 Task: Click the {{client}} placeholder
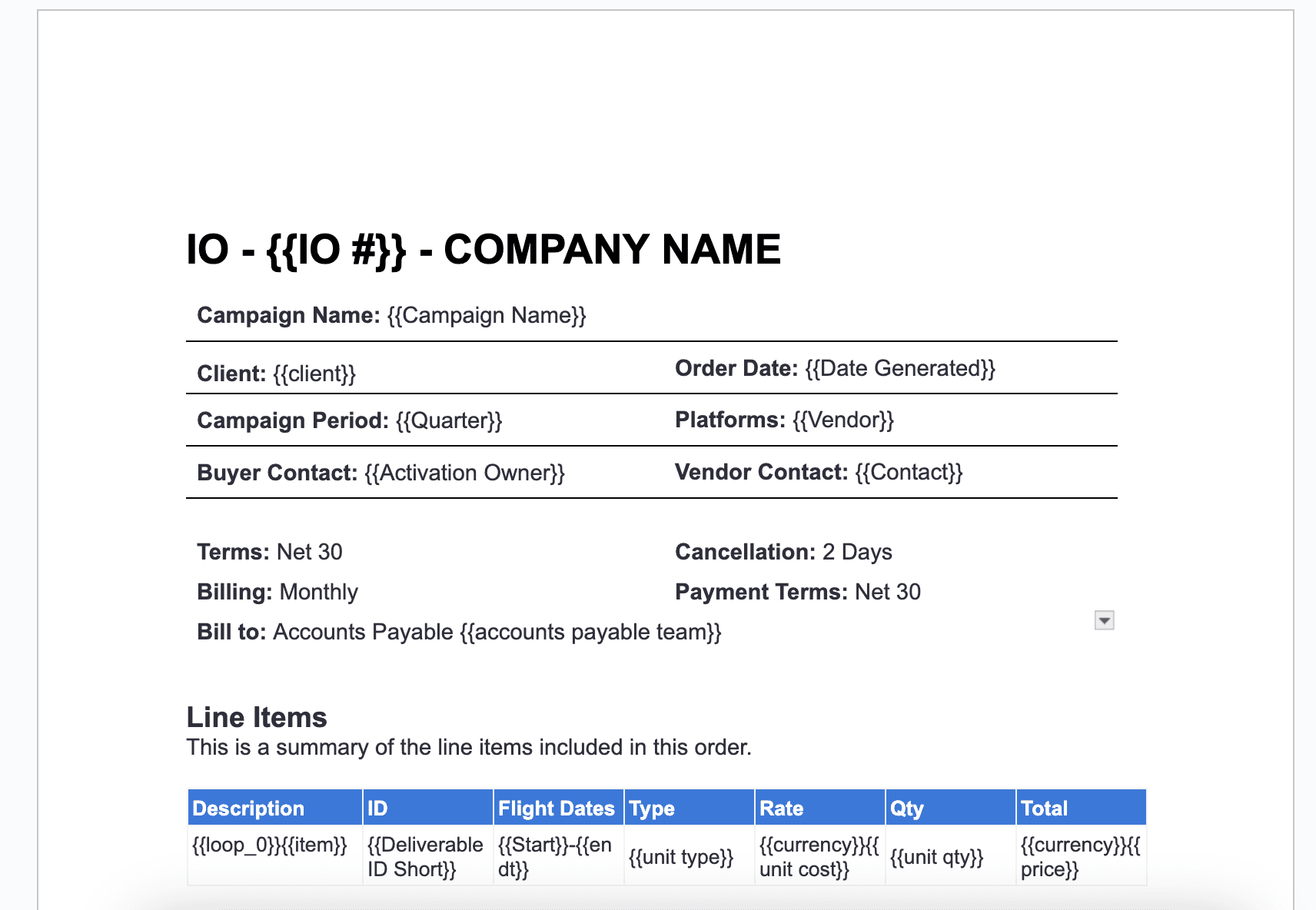tap(314, 374)
